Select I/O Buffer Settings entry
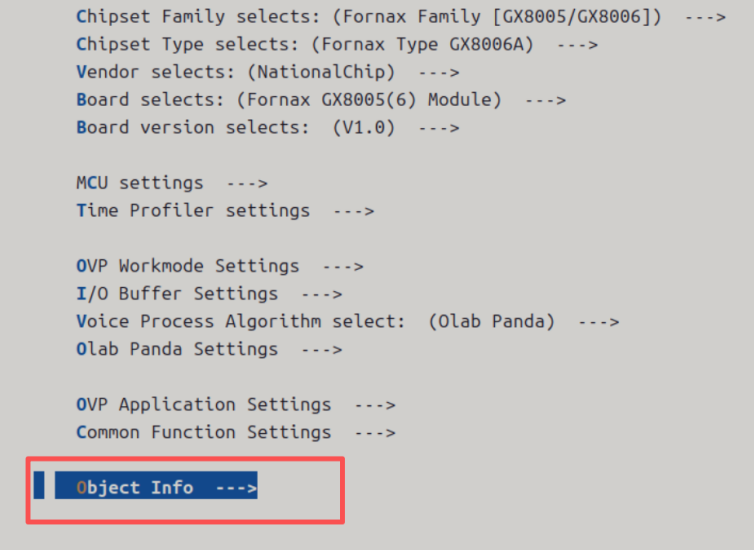Image resolution: width=754 pixels, height=550 pixels. click(x=209, y=294)
